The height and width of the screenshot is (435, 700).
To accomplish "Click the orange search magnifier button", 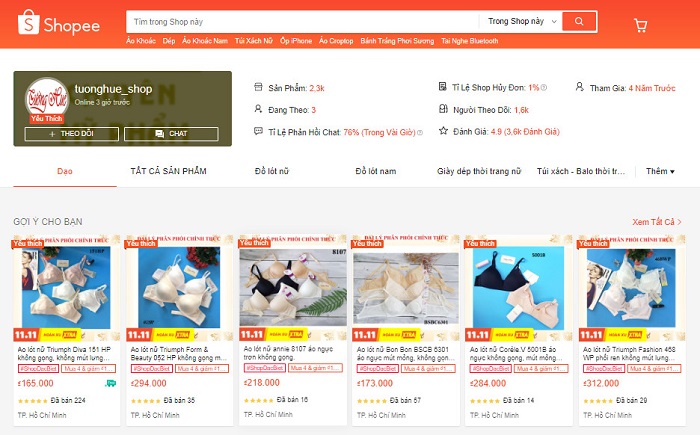I will click(579, 21).
